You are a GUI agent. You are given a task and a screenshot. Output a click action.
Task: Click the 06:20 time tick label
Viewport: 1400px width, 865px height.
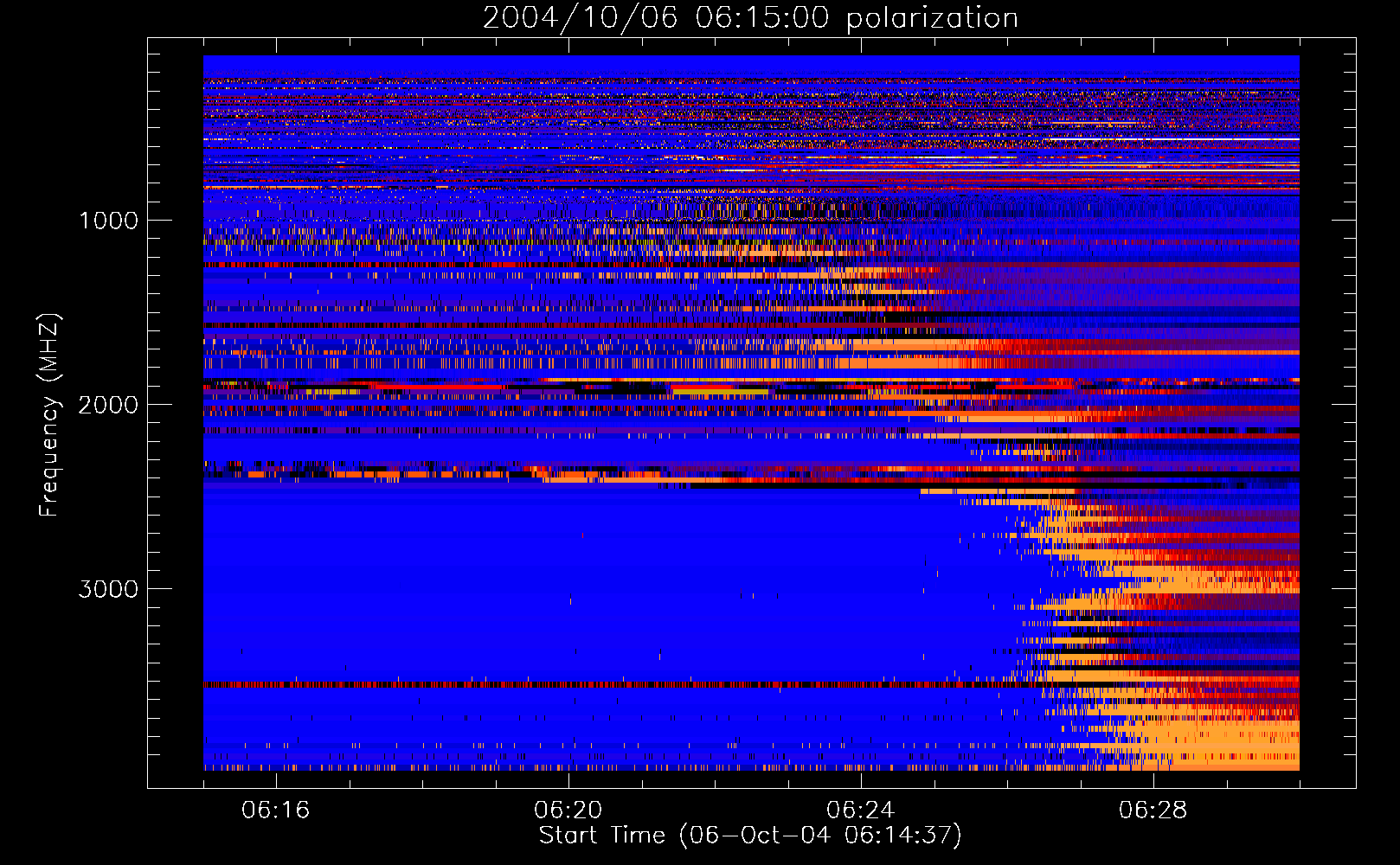coord(568,811)
